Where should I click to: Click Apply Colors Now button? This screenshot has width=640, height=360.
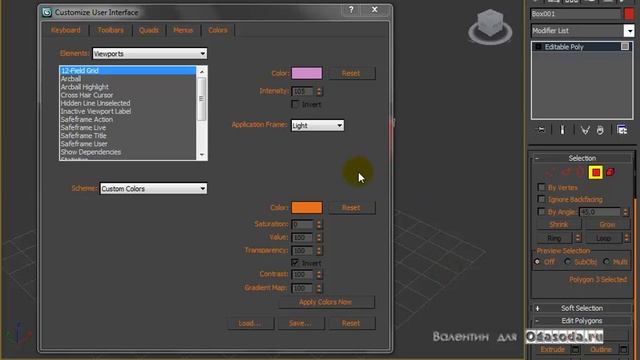[x=326, y=302]
